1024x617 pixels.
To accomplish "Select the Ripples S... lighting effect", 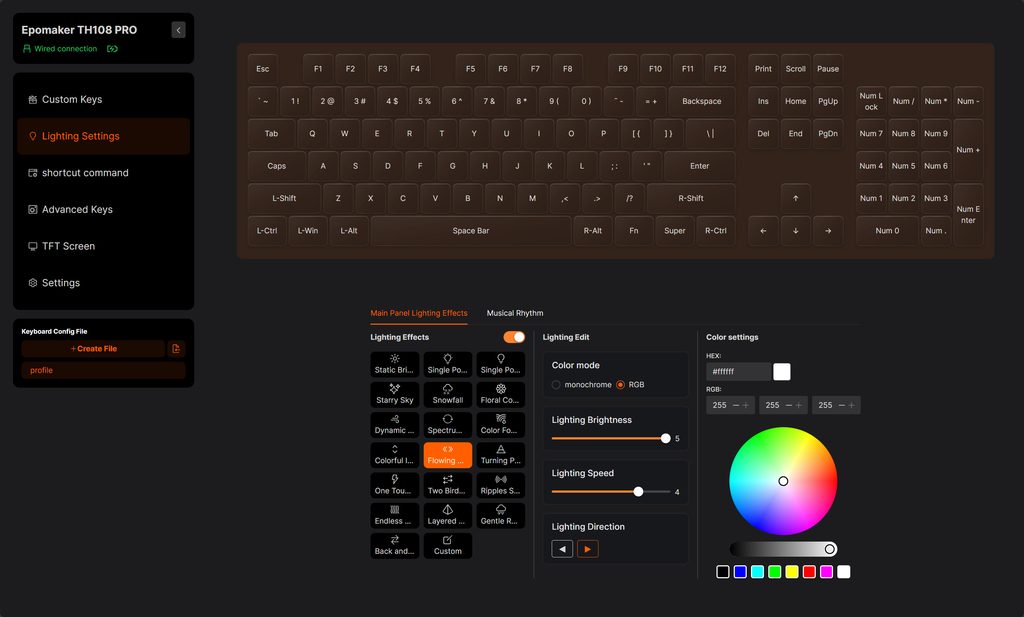I will click(x=500, y=484).
